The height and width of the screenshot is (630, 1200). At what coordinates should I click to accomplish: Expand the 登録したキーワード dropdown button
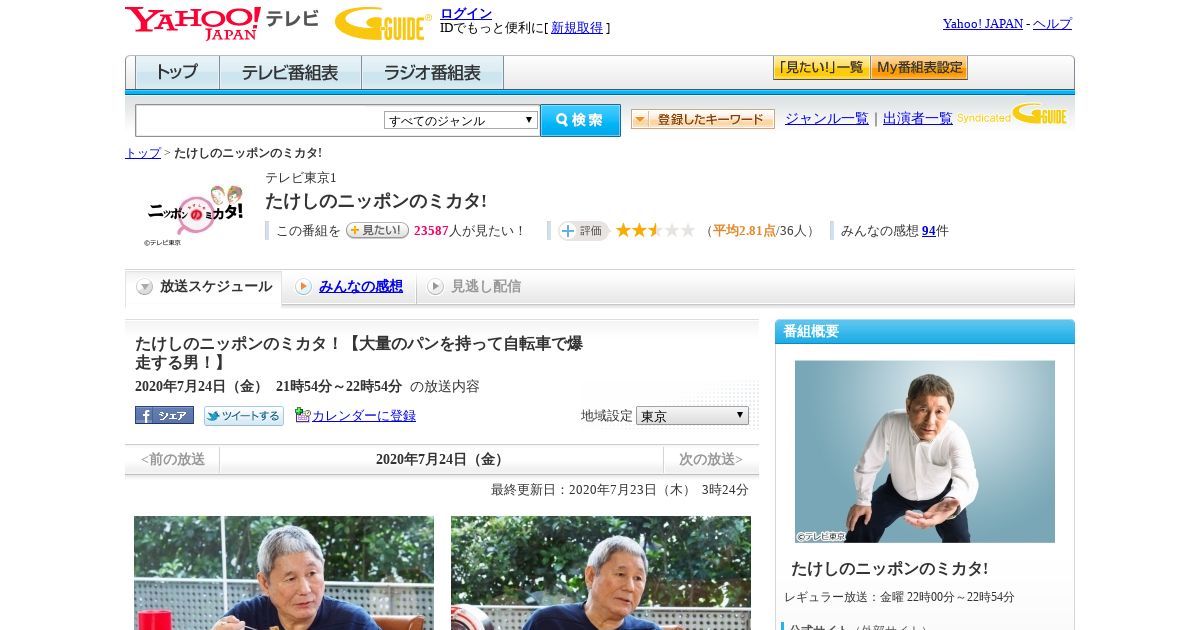(x=703, y=119)
